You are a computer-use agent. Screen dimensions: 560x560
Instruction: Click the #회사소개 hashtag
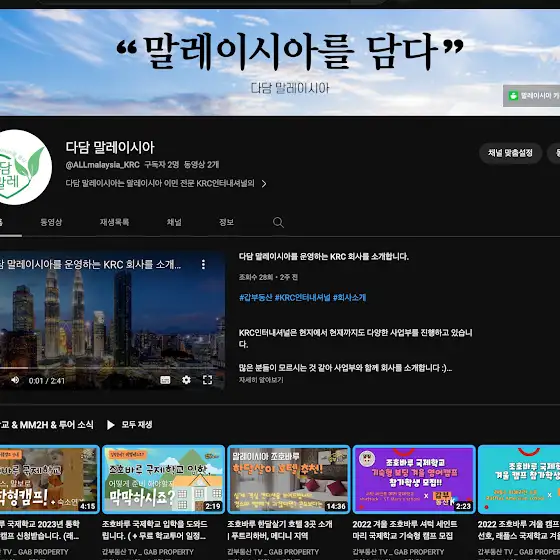349,298
